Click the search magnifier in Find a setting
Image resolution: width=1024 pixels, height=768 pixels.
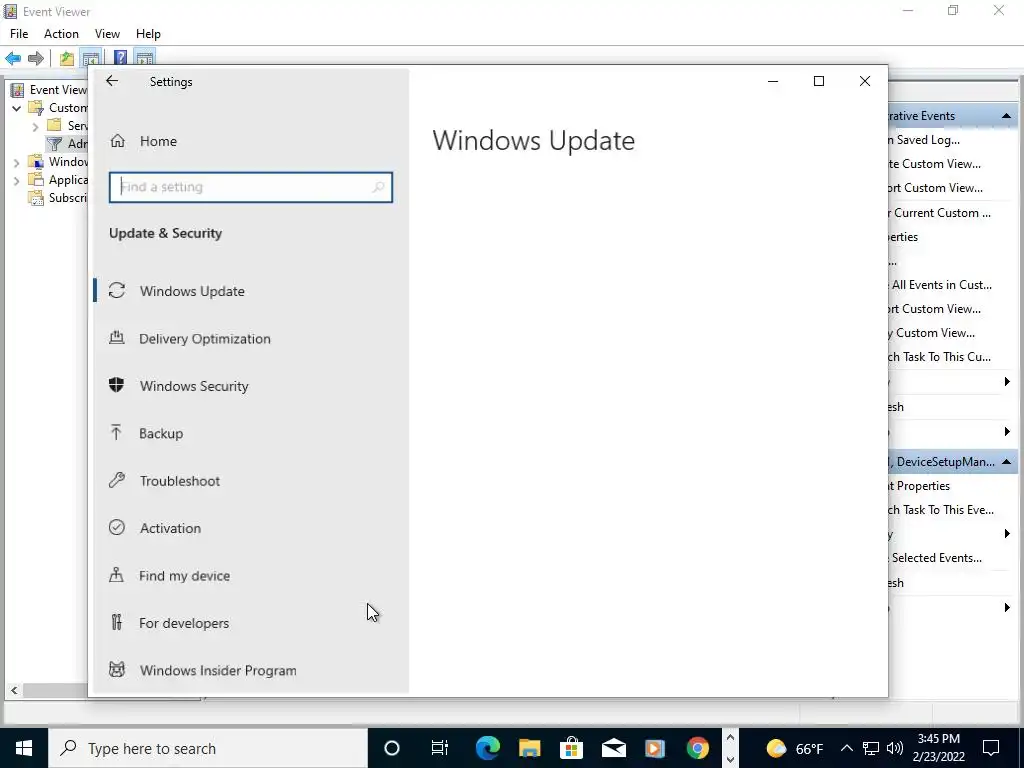(x=378, y=187)
